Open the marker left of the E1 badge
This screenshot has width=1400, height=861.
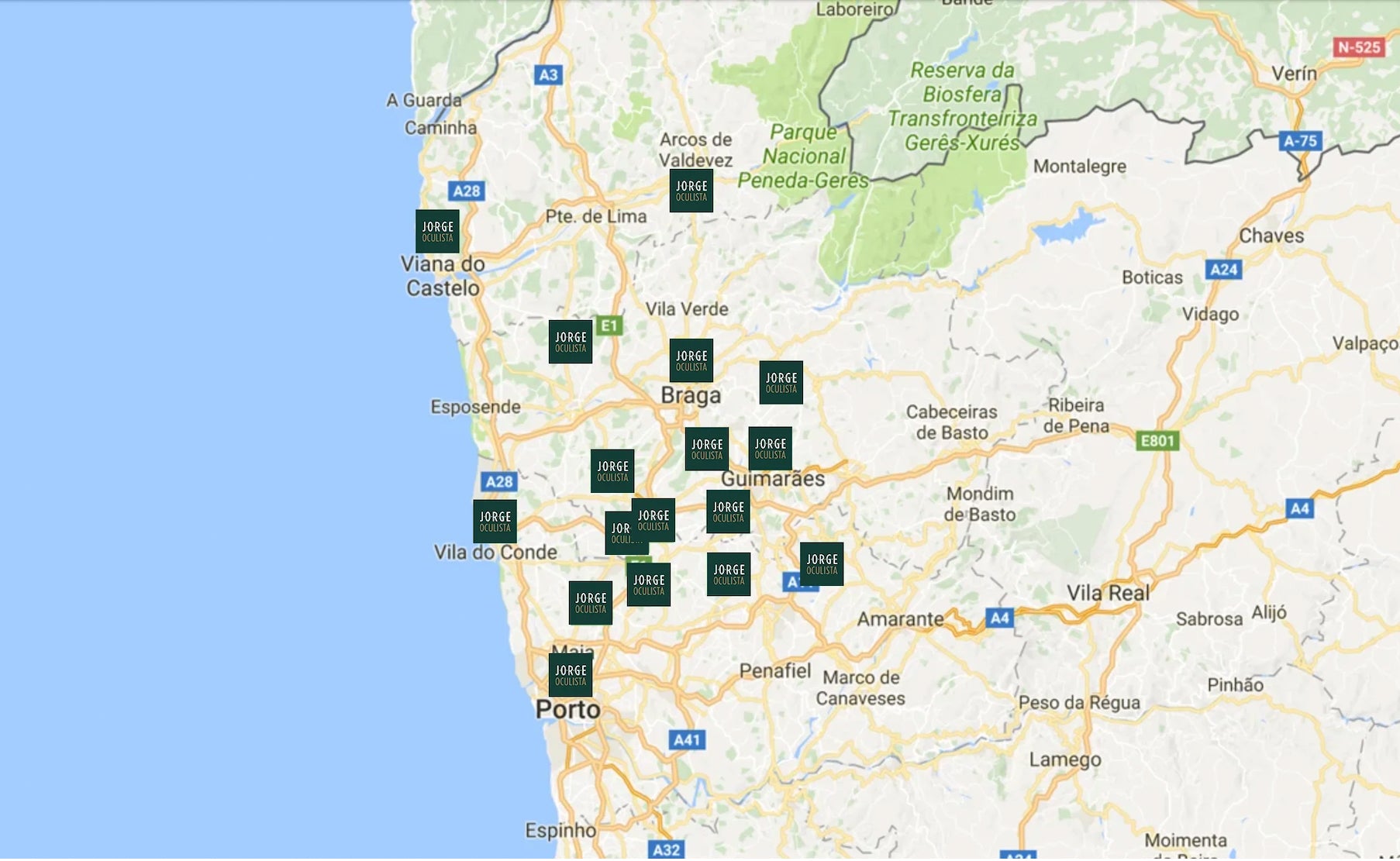click(x=570, y=342)
